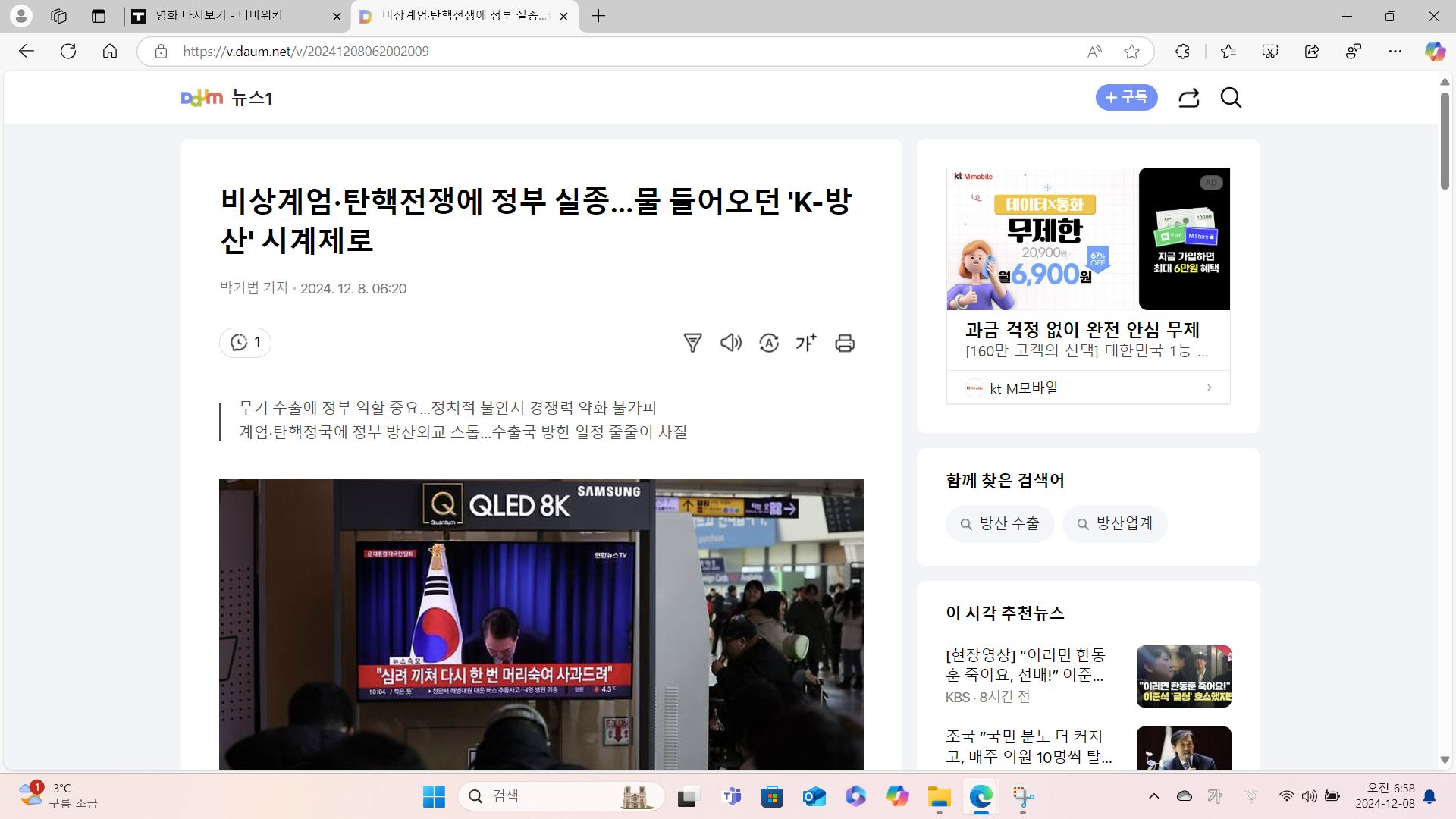This screenshot has width=1456, height=819.
Task: Select 방산업계 related search term
Action: tap(1115, 523)
